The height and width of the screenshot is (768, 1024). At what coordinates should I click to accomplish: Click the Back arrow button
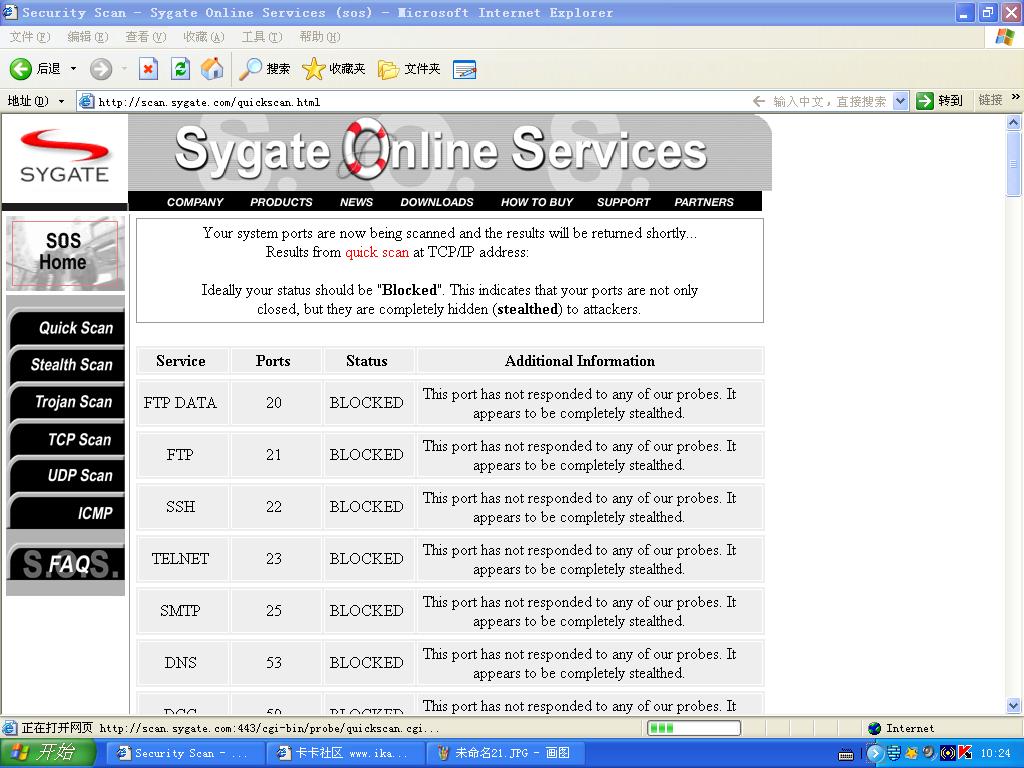coord(22,69)
